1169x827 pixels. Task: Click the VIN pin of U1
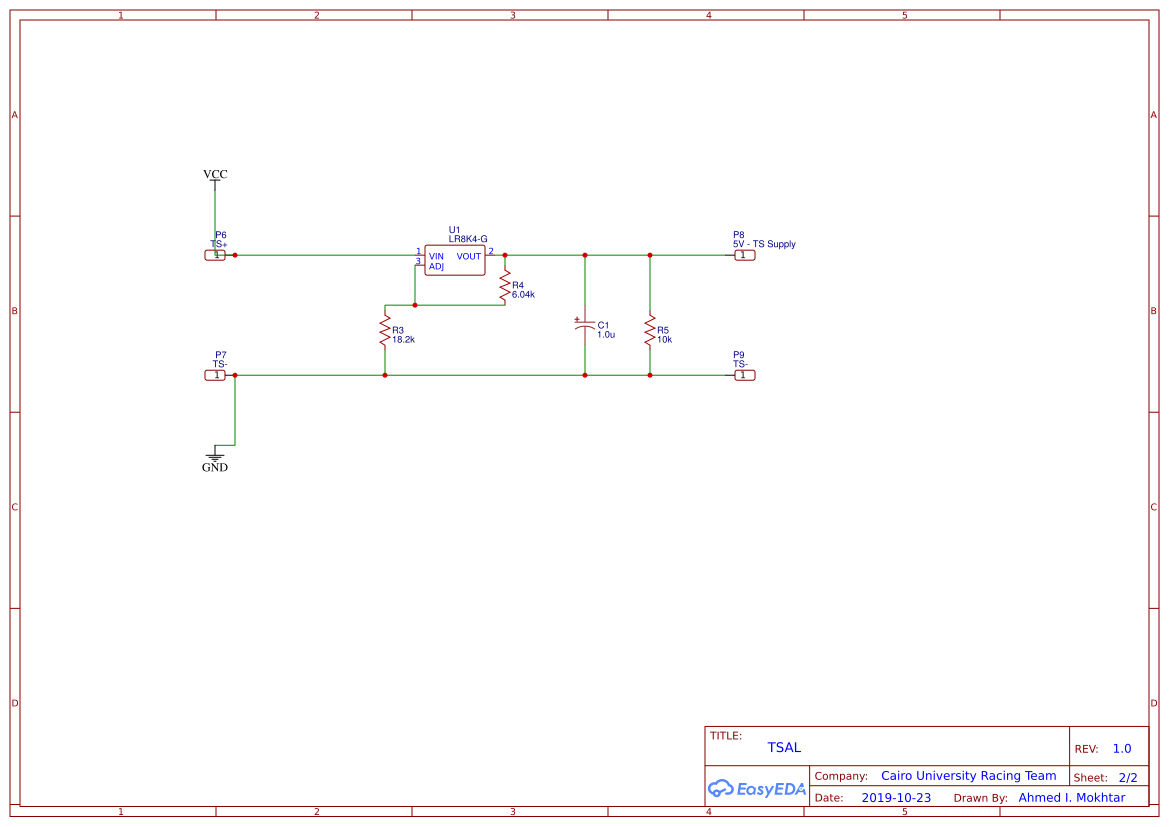[x=436, y=256]
